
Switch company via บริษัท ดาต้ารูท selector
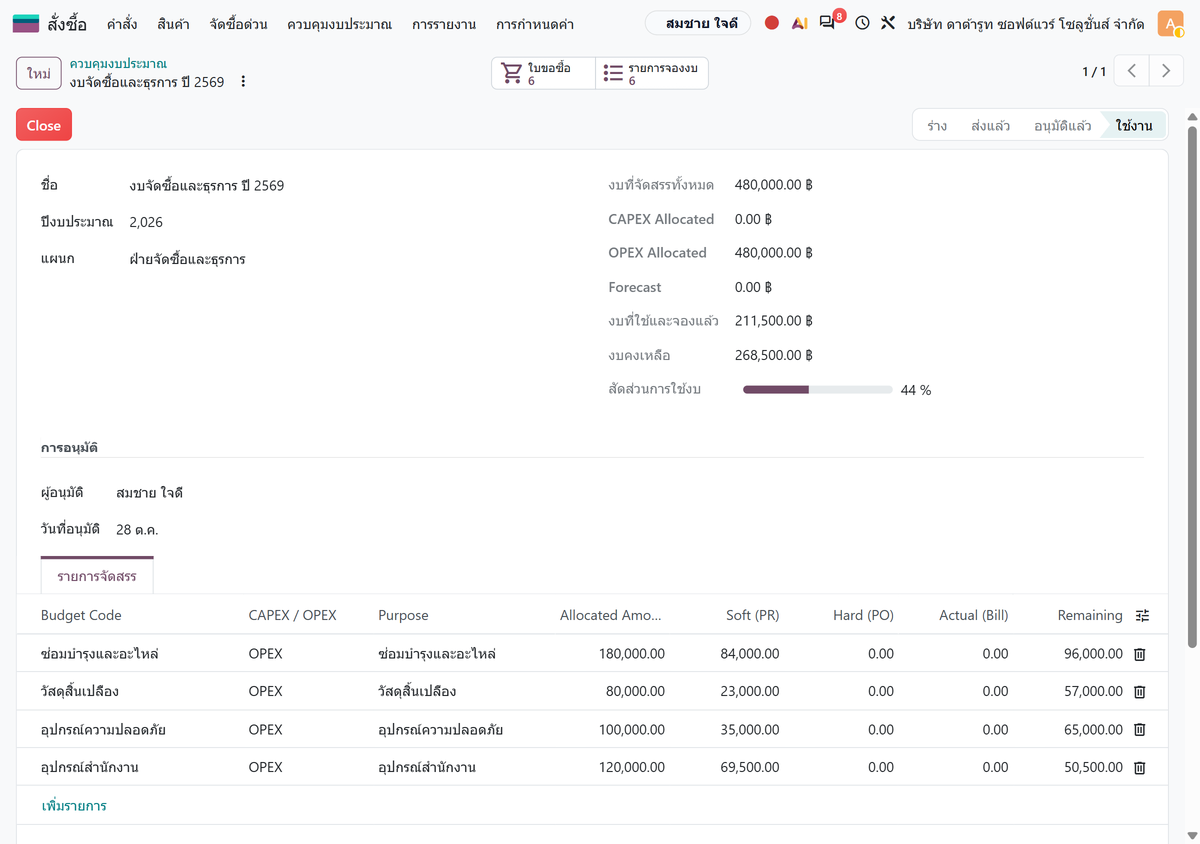[1026, 23]
